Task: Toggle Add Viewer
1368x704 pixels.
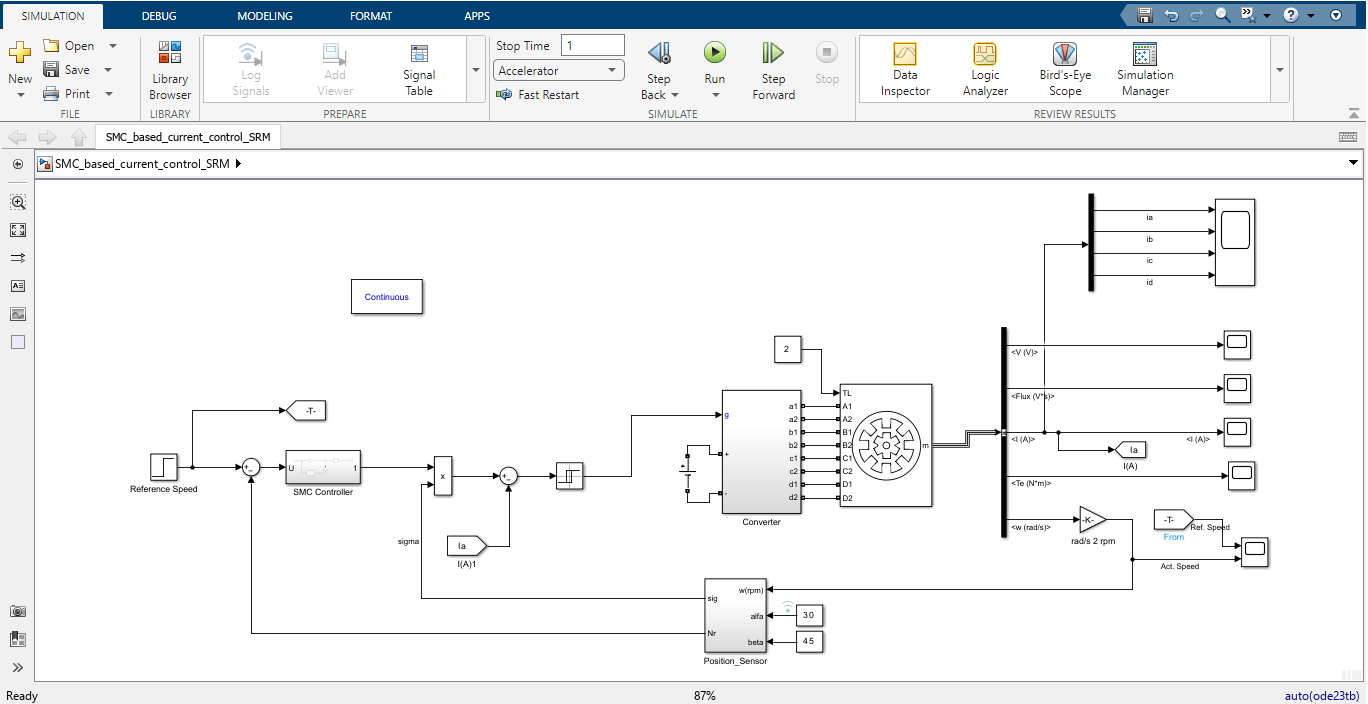Action: click(334, 69)
